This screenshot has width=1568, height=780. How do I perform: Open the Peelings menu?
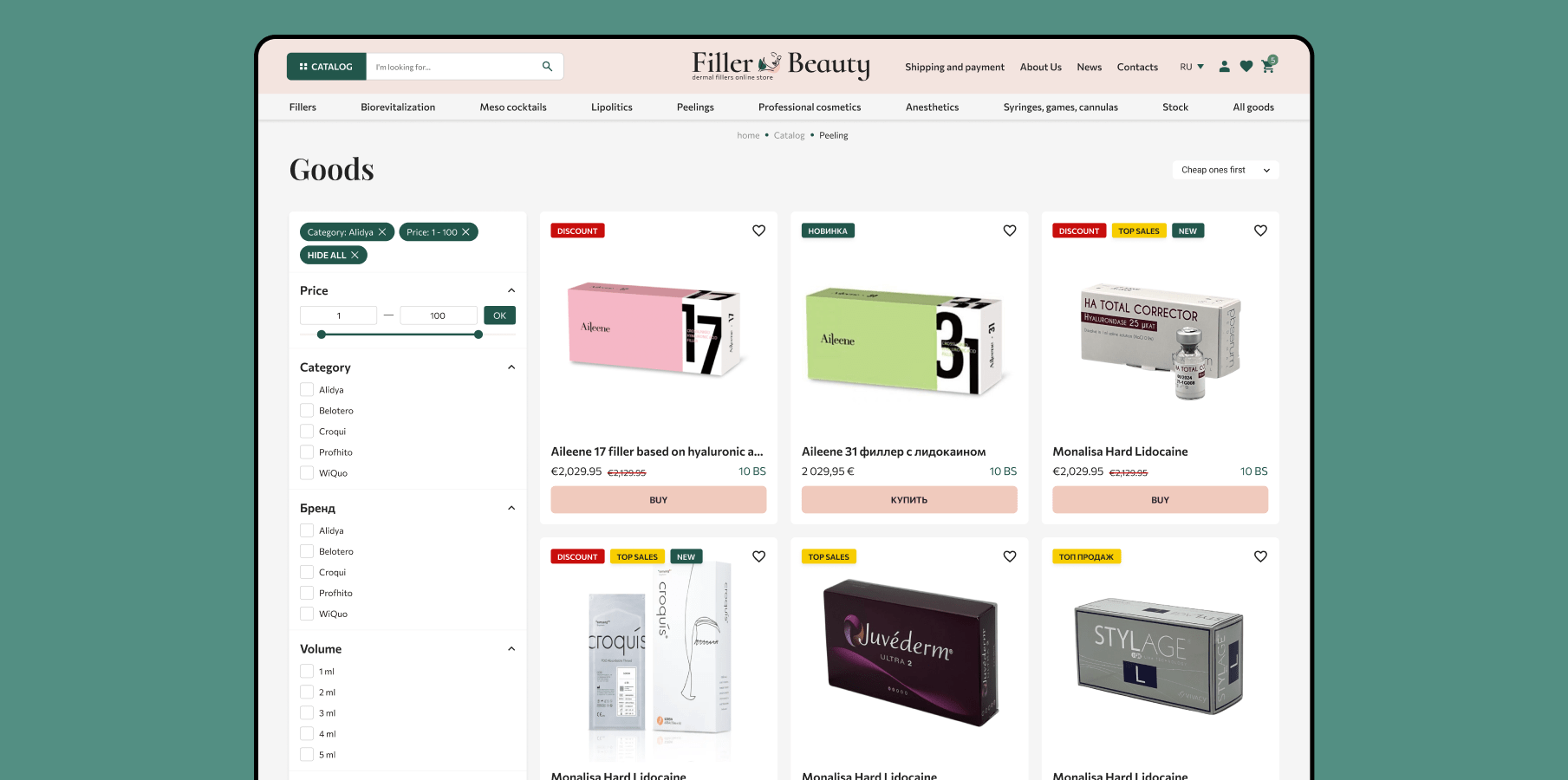[695, 107]
